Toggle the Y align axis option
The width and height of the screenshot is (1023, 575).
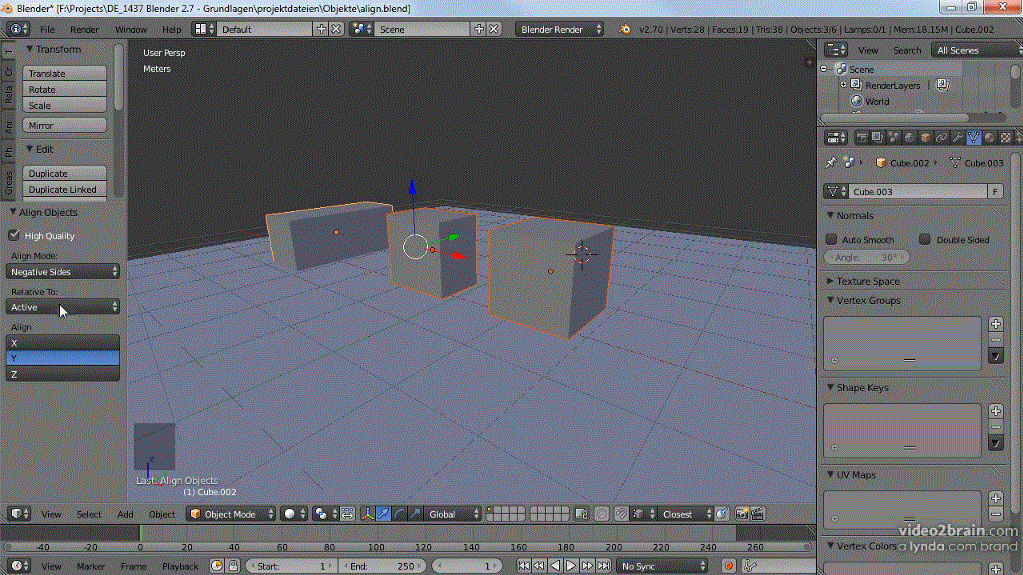(x=63, y=358)
